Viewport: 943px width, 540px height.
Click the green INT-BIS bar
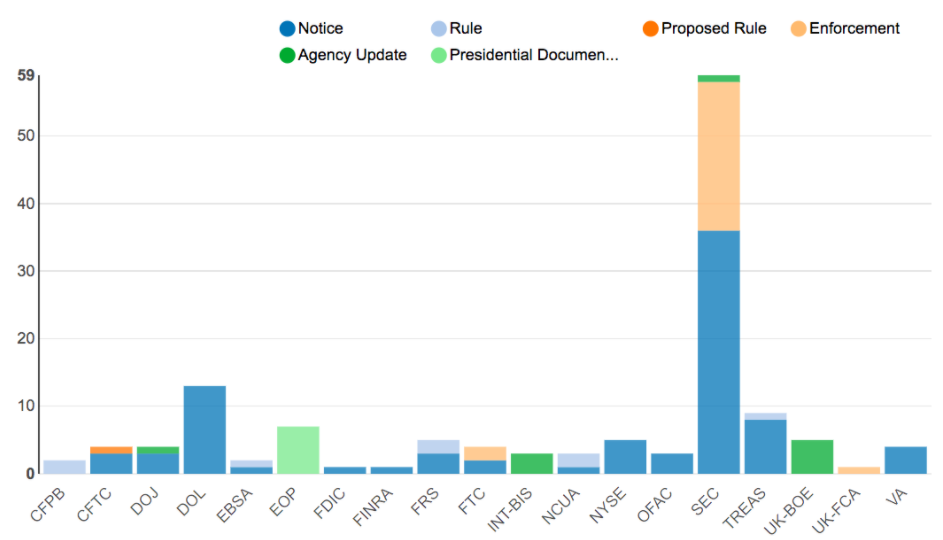(531, 464)
